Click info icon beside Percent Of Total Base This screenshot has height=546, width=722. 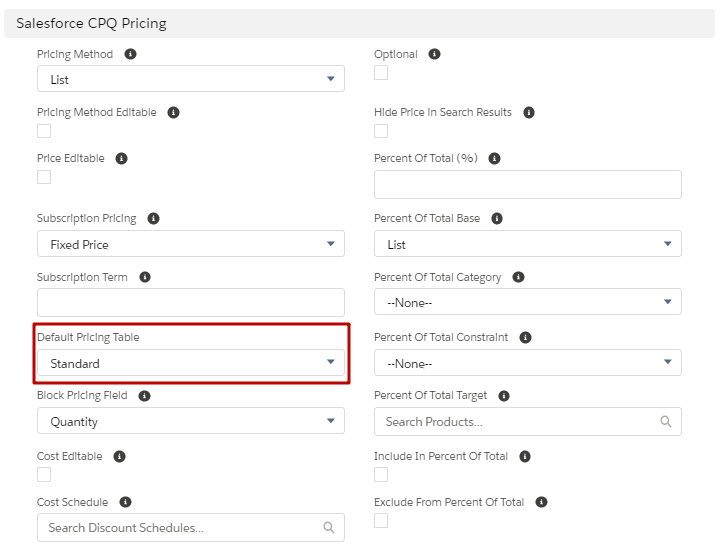(x=496, y=218)
